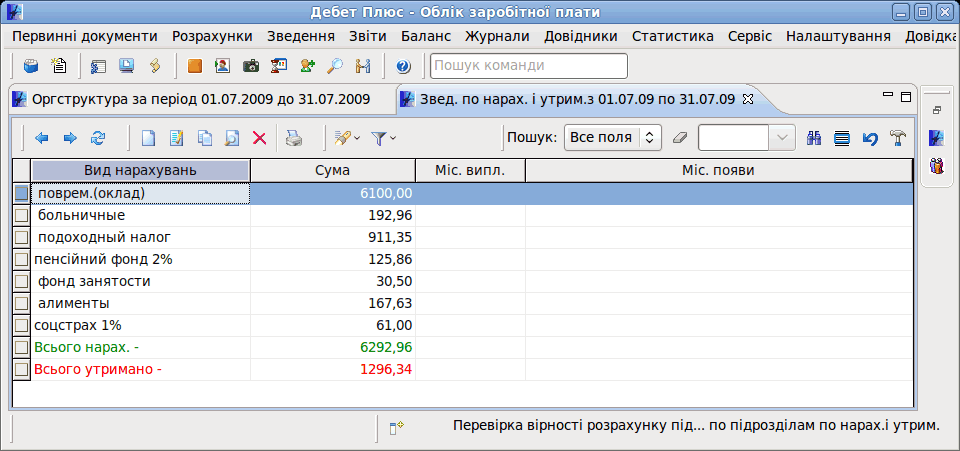
Task: Tick checkbox for подоходный налог row
Action: point(21,237)
